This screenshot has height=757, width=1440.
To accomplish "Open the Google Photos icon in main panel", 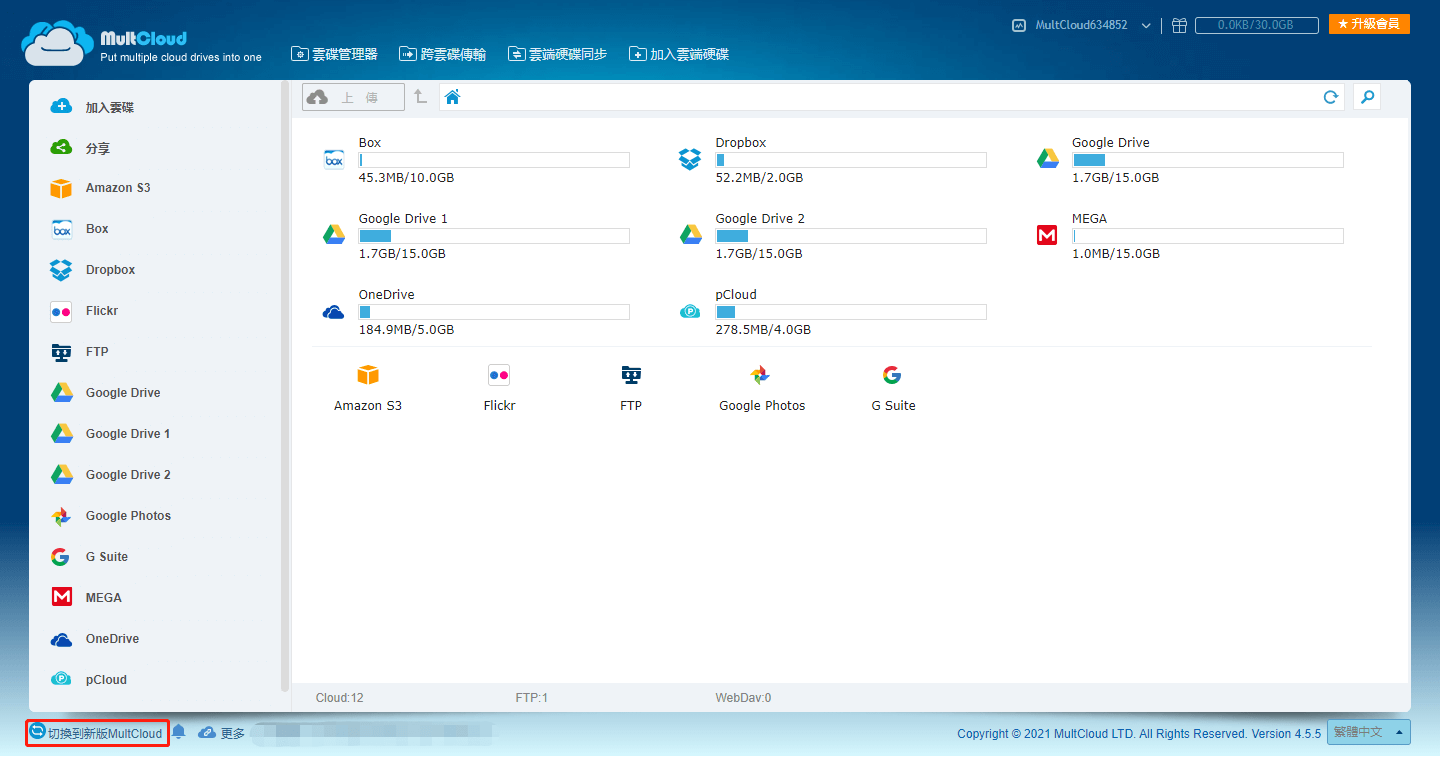I will 760,375.
